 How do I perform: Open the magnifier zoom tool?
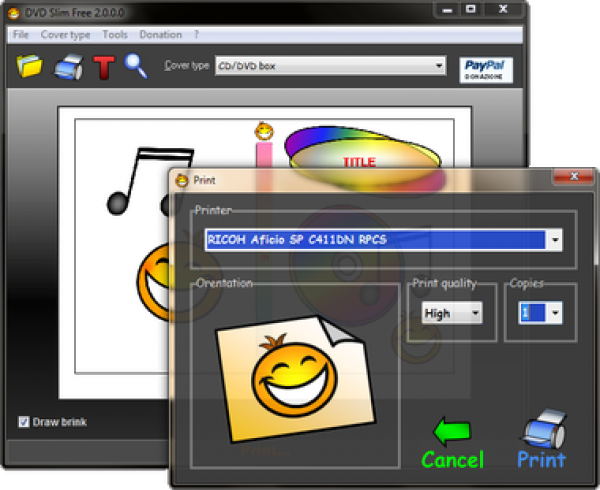click(x=135, y=66)
